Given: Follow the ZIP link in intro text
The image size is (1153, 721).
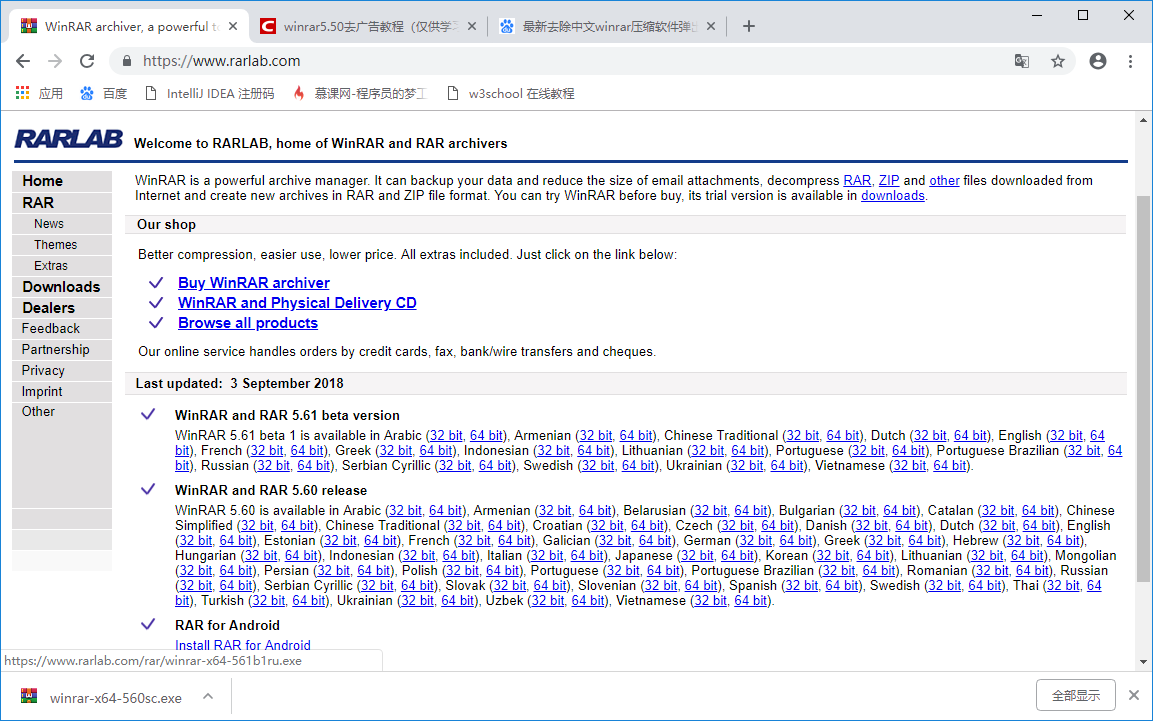Looking at the screenshot, I should [889, 181].
